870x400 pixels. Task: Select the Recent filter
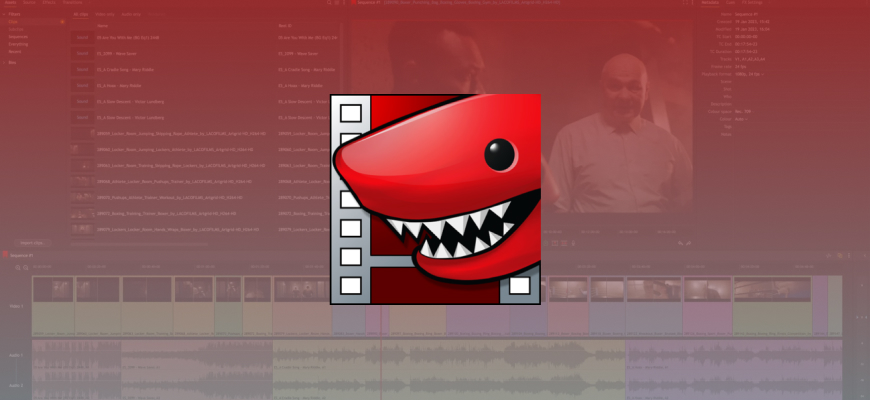click(x=14, y=52)
